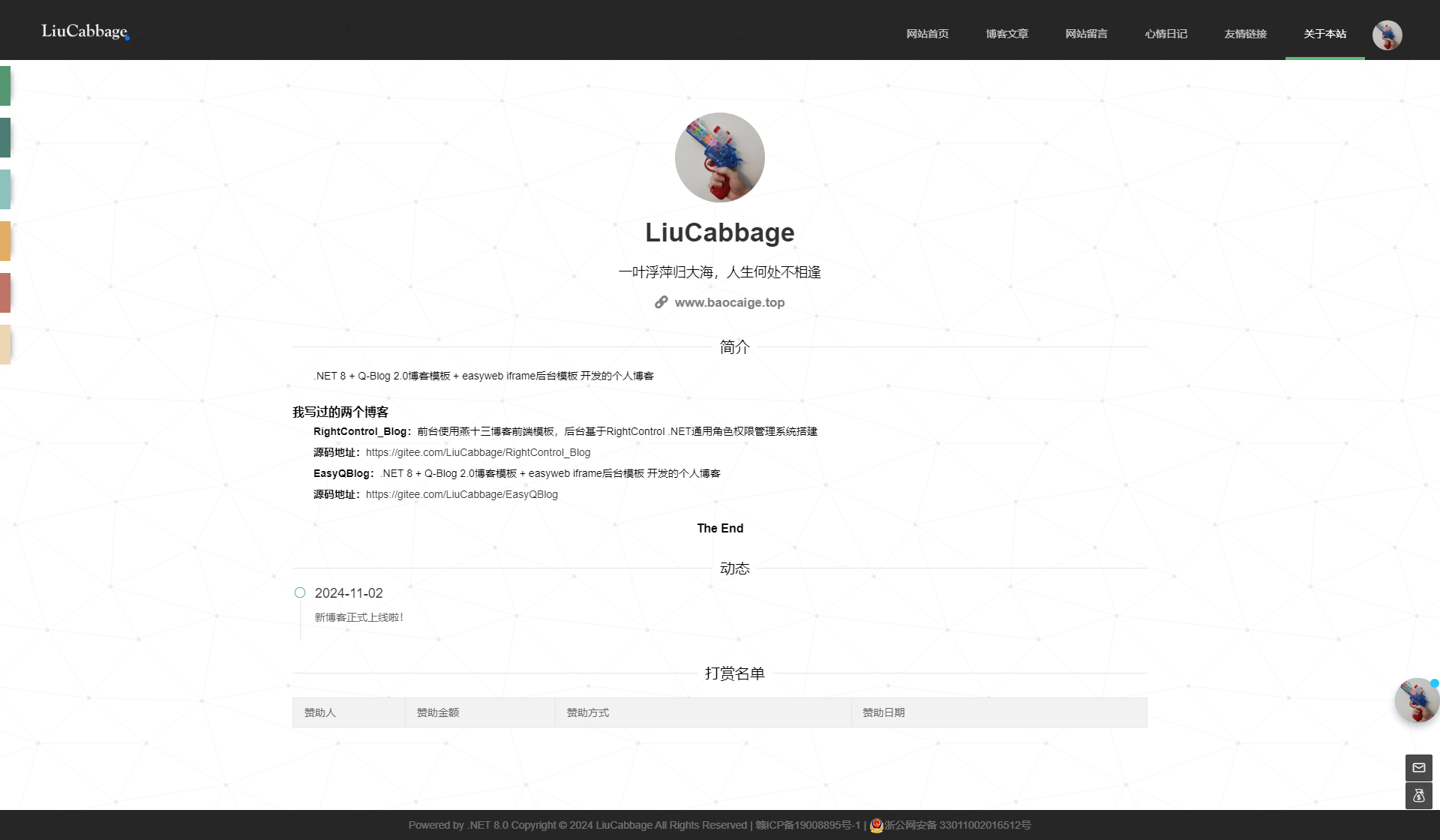This screenshot has width=1440, height=840.
Task: Click the LiuCabbage logo in header
Action: click(x=85, y=31)
